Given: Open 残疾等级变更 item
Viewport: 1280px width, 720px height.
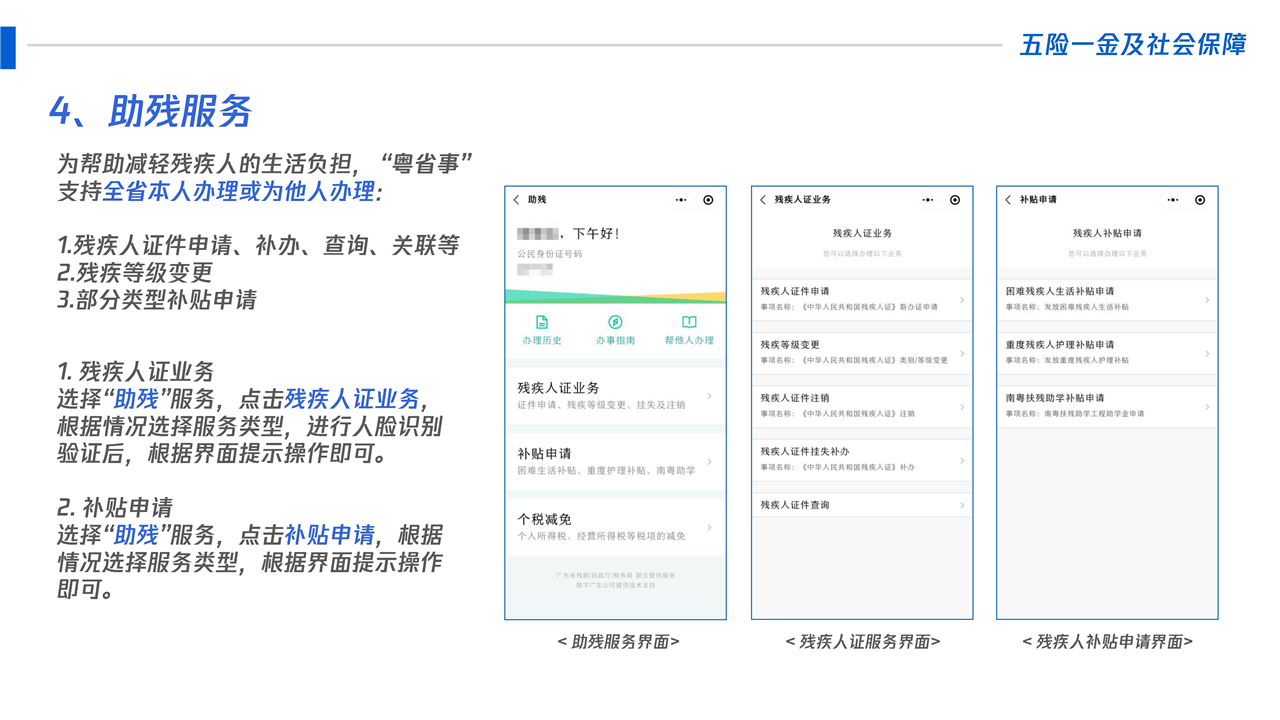Looking at the screenshot, I should click(862, 353).
